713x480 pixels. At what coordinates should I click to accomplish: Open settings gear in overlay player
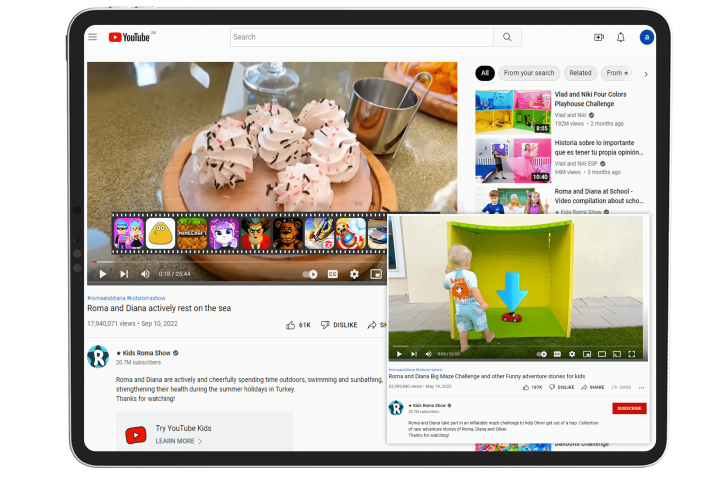pos(572,354)
